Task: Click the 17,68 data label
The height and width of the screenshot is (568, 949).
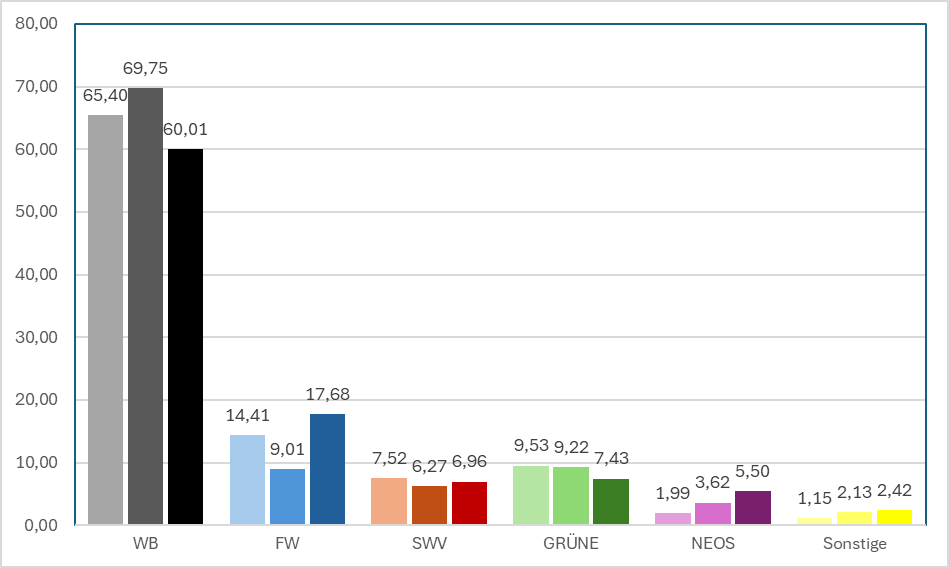Action: click(x=327, y=395)
